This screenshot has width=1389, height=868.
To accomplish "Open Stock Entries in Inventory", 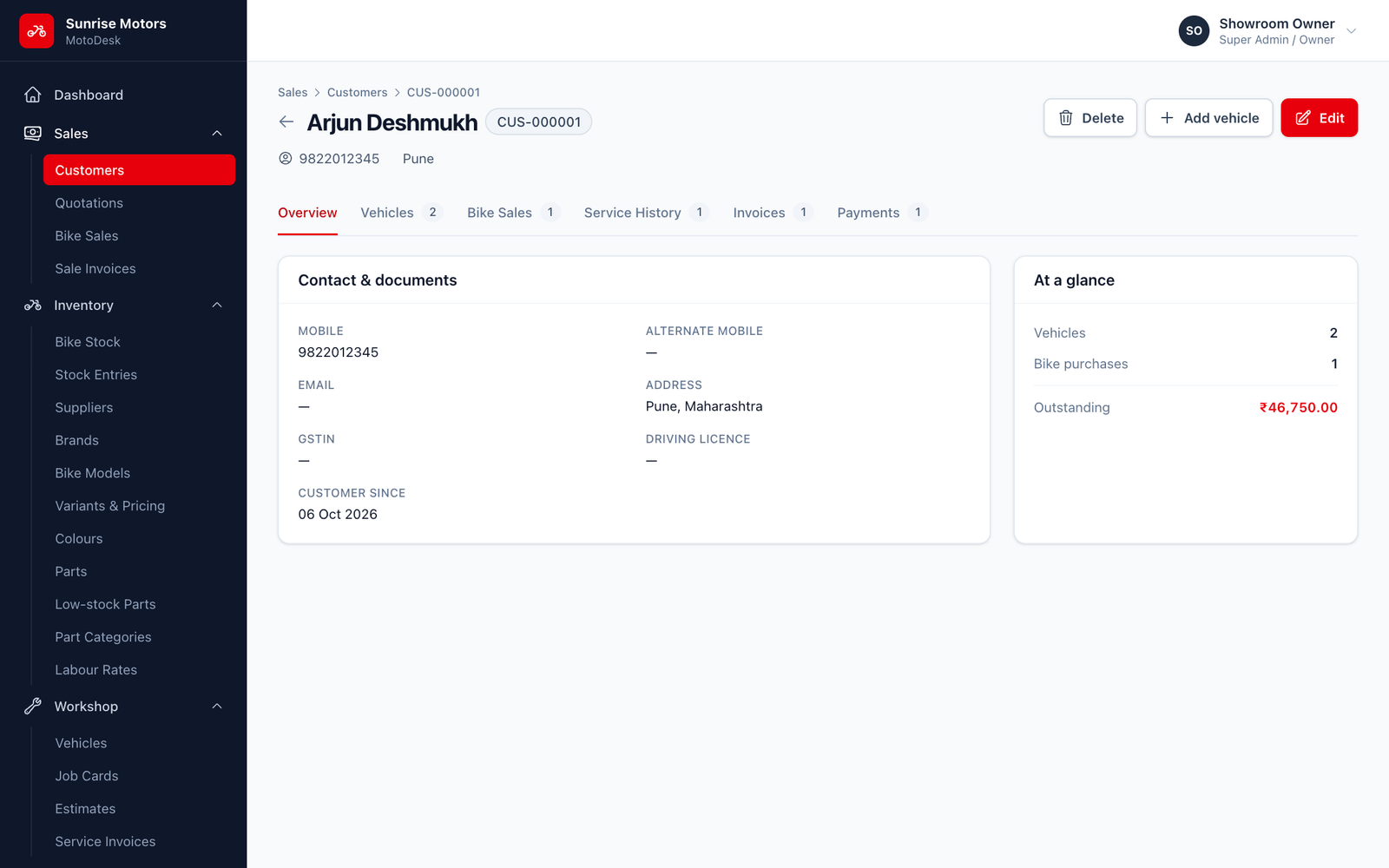I will pos(139,375).
